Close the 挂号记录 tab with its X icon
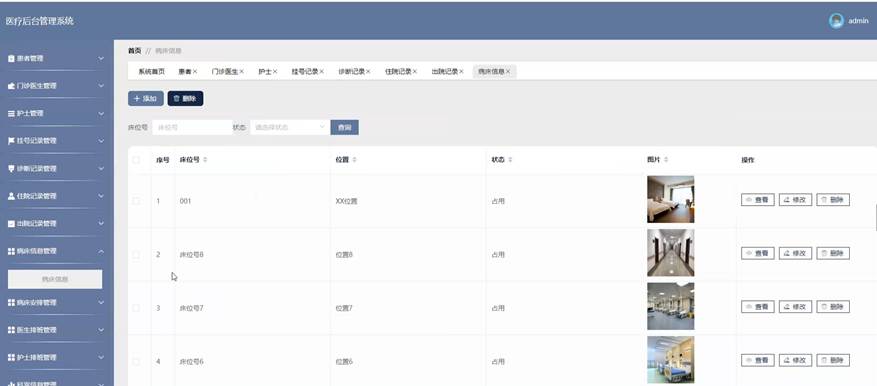Screen dimensions: 877x386 322,72
